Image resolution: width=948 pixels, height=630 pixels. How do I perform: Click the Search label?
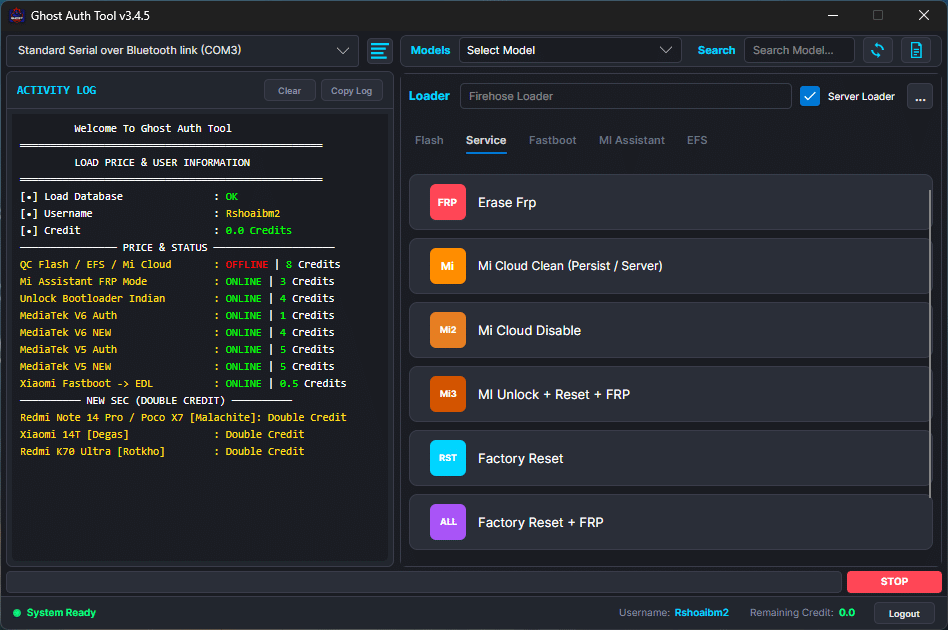tap(716, 50)
